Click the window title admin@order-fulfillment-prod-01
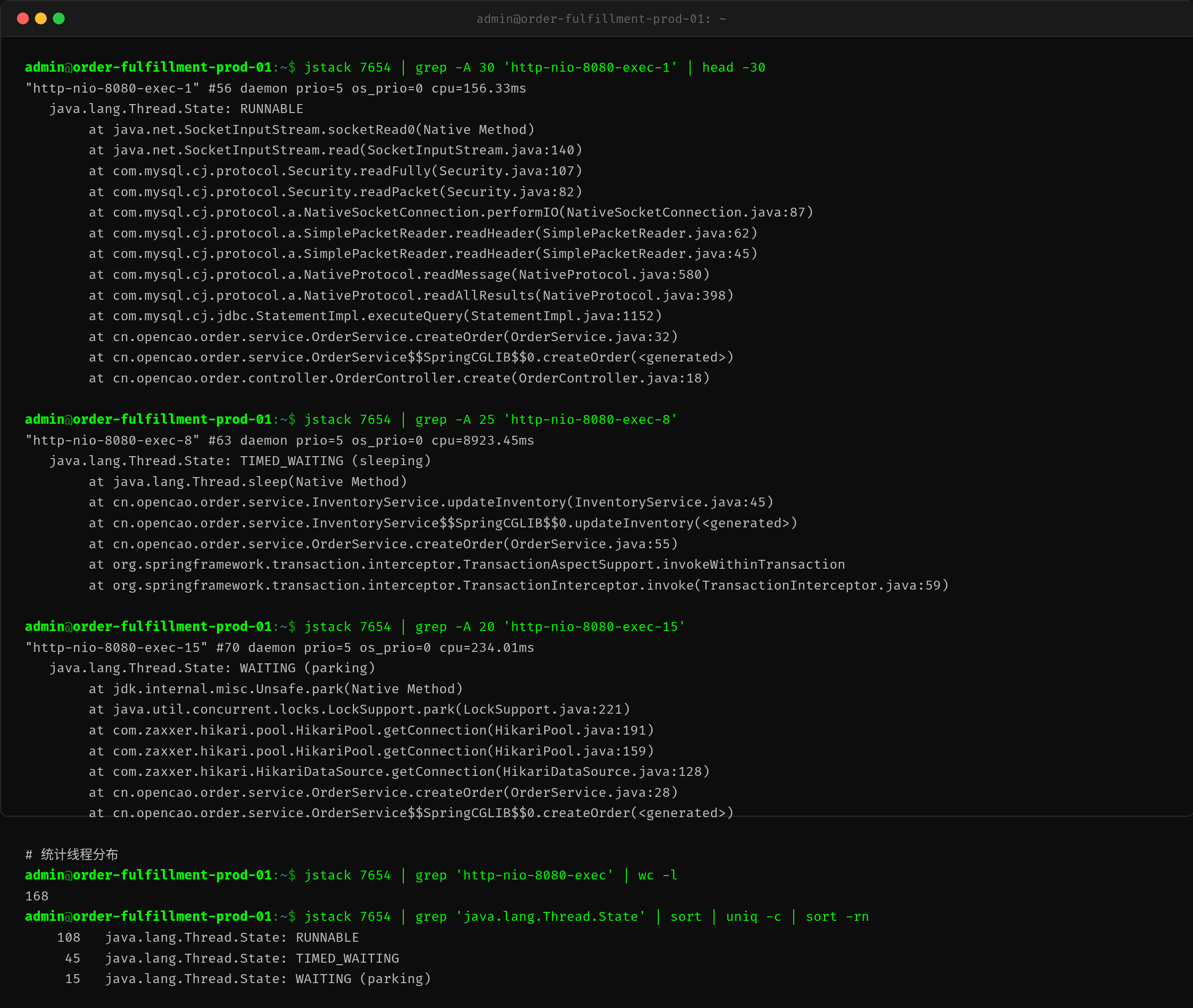Image resolution: width=1193 pixels, height=1008 pixels. coord(601,19)
